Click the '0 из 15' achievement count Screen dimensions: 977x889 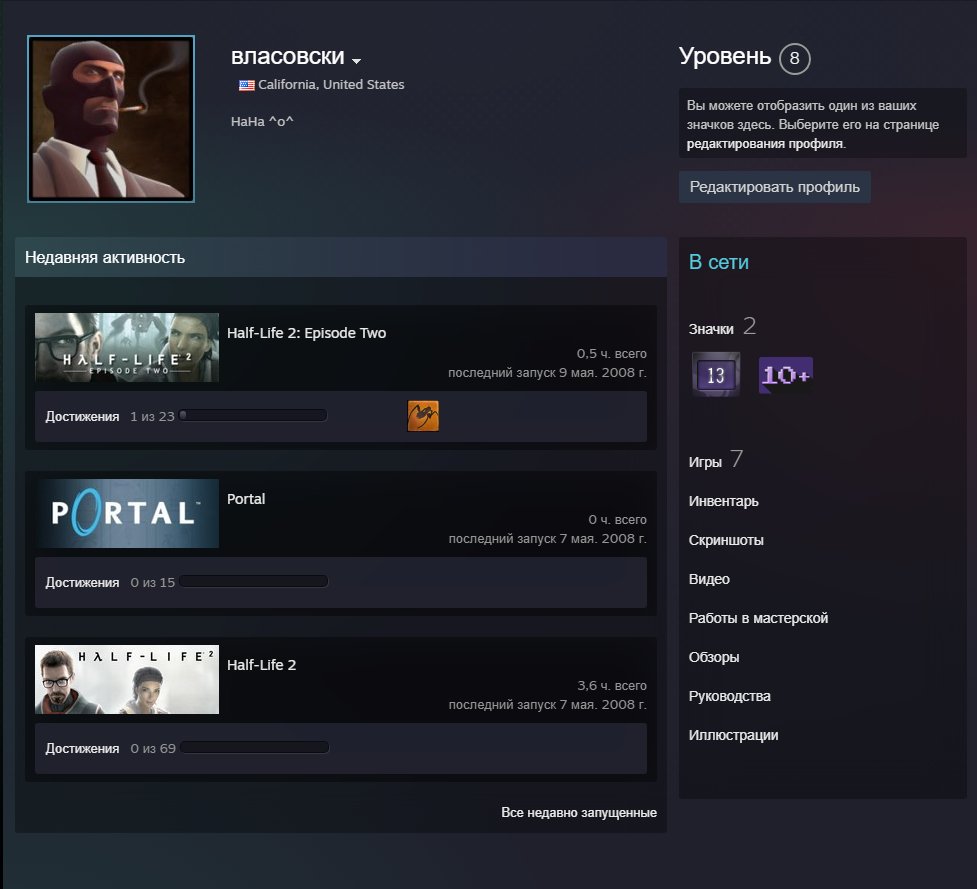click(x=153, y=582)
